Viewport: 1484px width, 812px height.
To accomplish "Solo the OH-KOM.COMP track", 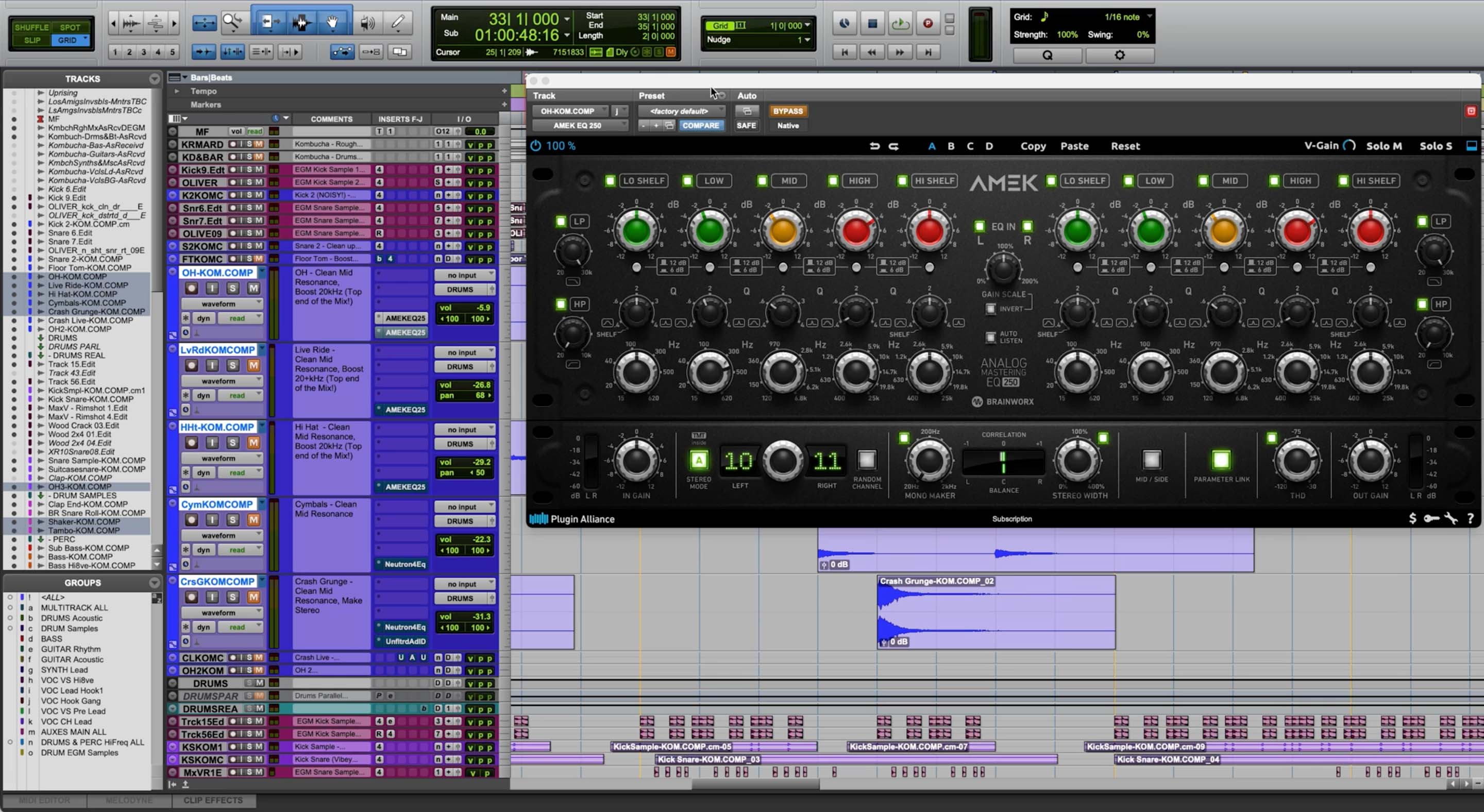I will [x=233, y=288].
